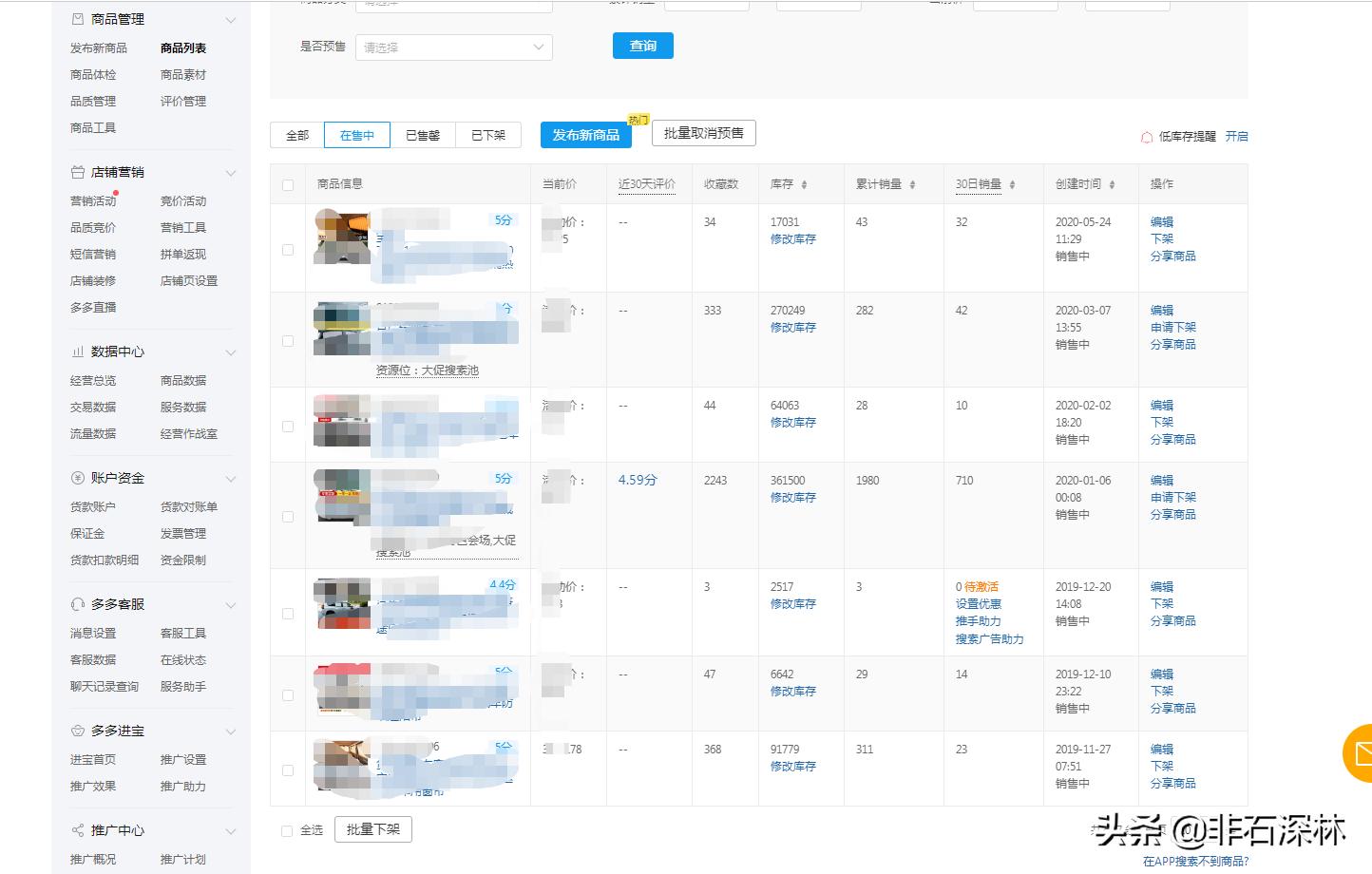Open the 开启 link for low stock alerts
The image size is (1372, 874).
click(1238, 136)
